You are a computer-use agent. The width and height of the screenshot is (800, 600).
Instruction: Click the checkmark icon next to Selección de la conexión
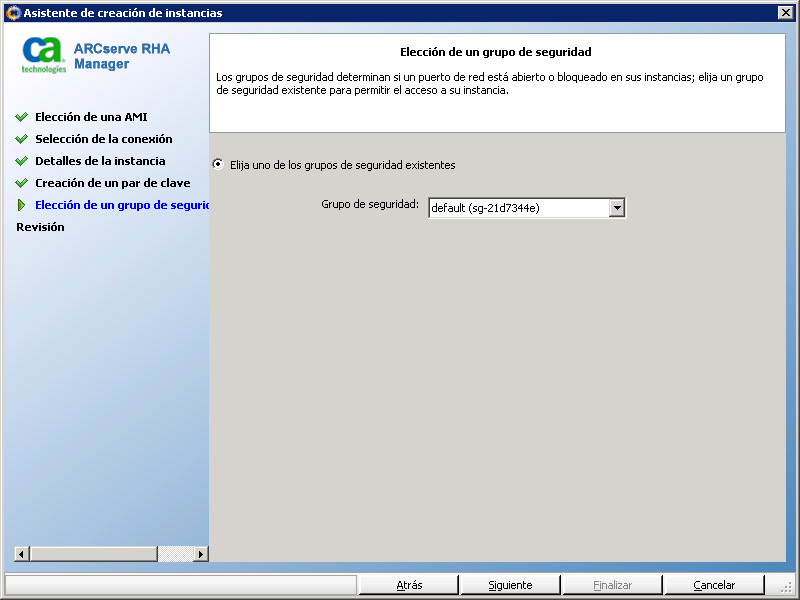click(x=22, y=139)
